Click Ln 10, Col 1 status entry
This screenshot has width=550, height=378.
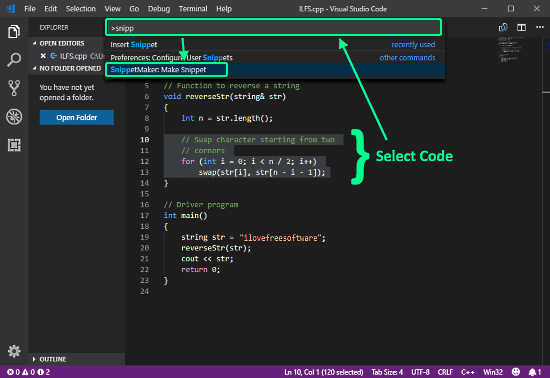(323, 372)
